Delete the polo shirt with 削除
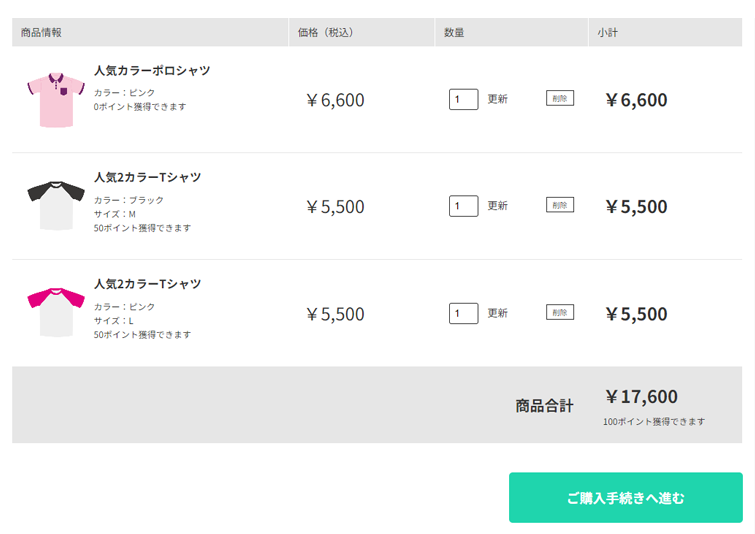The height and width of the screenshot is (534, 755). click(560, 98)
